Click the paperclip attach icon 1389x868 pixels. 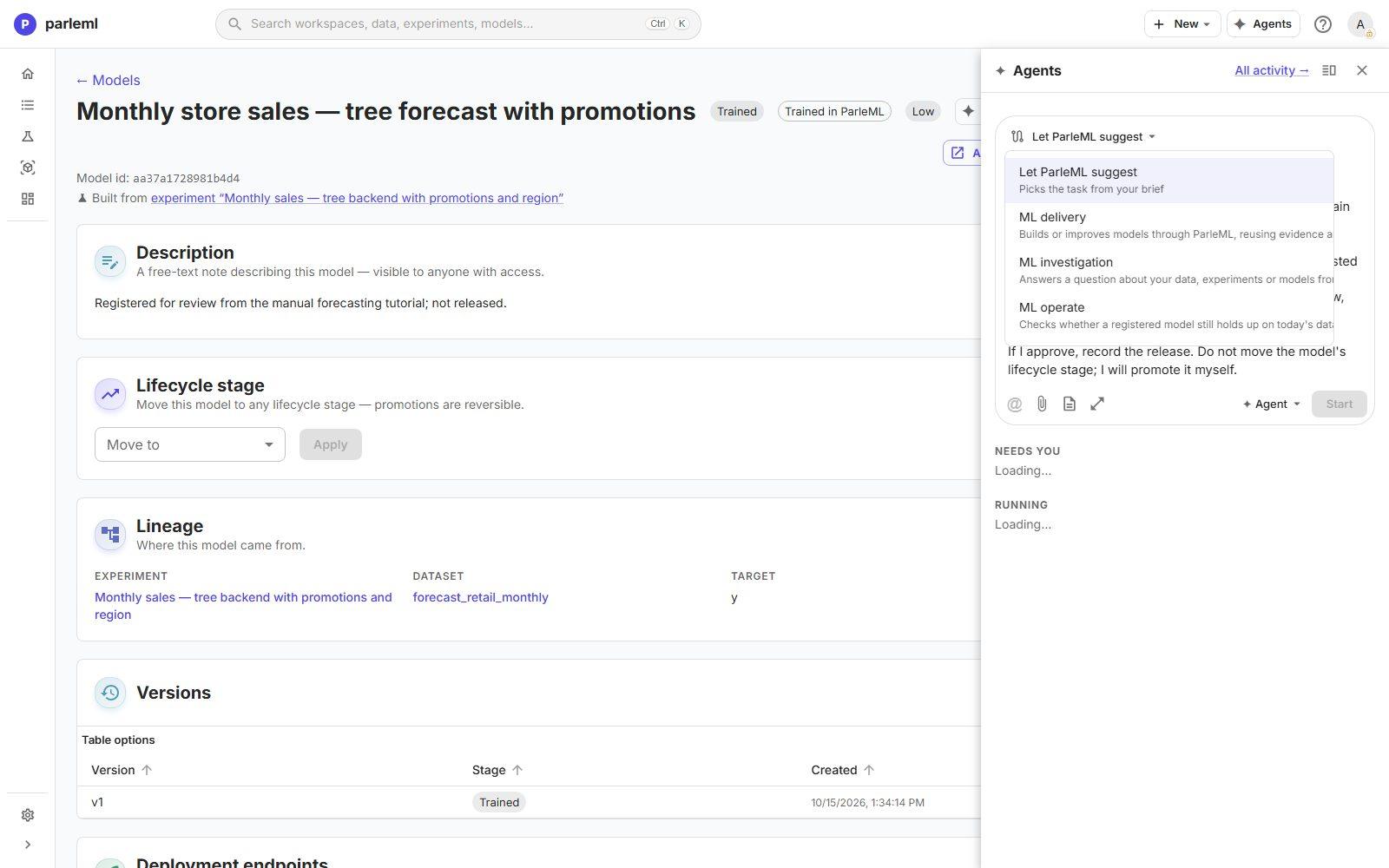point(1042,404)
